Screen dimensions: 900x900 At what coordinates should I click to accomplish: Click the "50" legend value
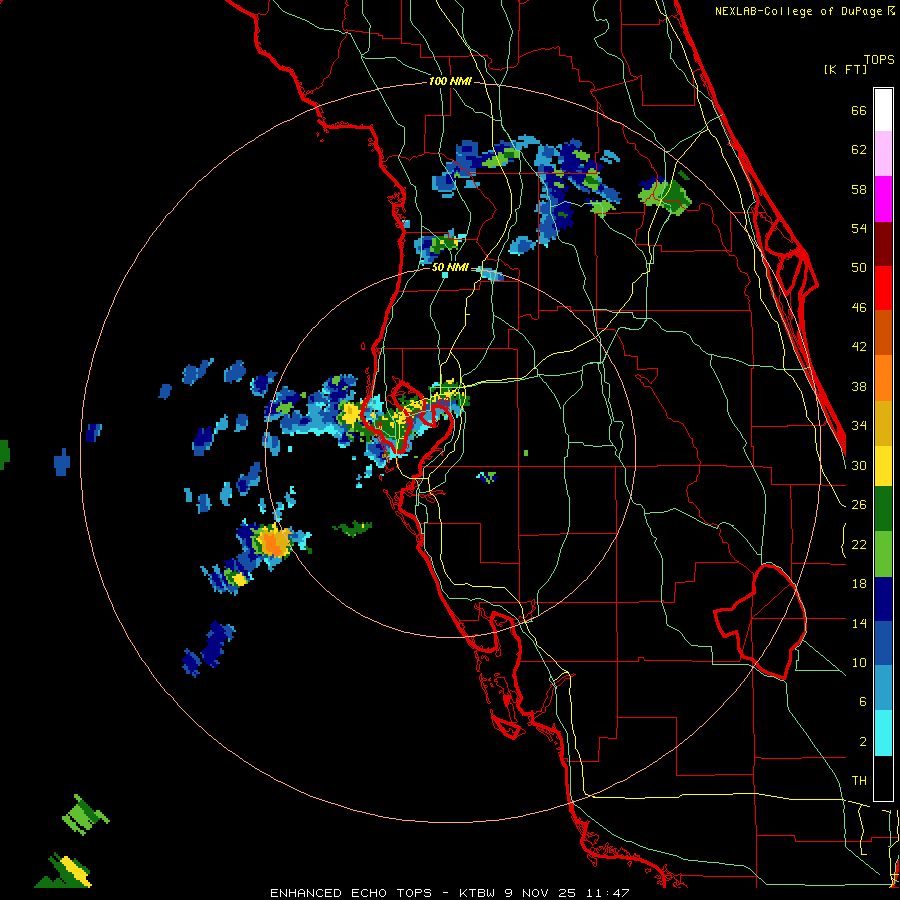[x=859, y=268]
